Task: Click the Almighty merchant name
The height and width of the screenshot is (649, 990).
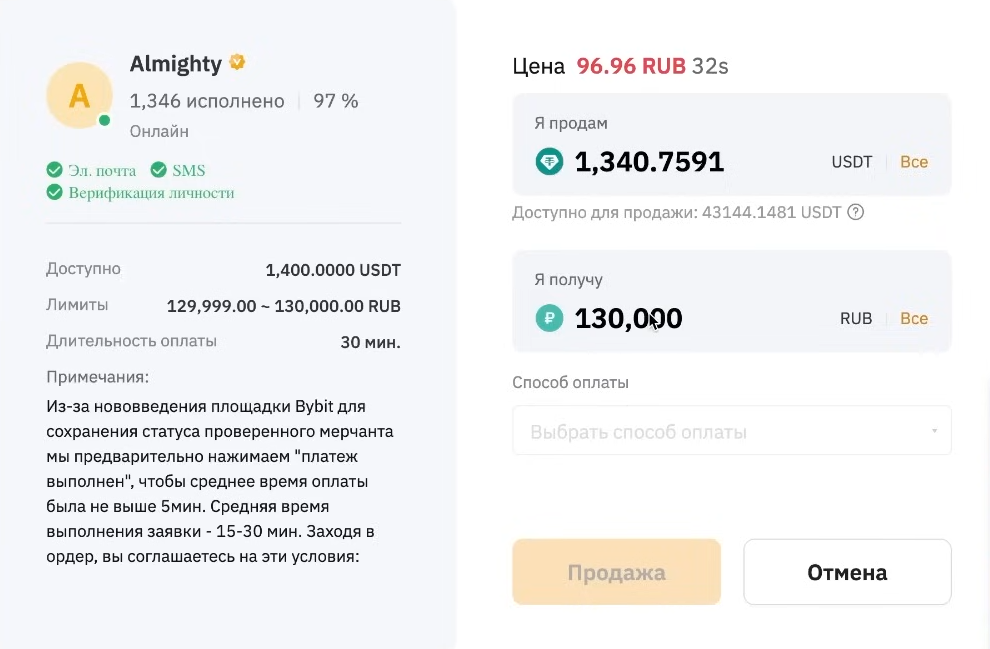Action: click(176, 64)
